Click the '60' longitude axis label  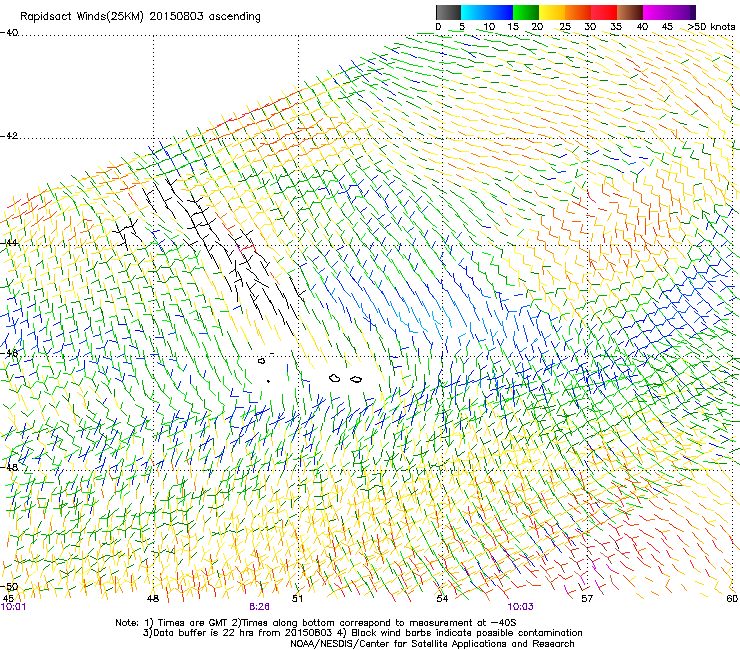tap(732, 599)
